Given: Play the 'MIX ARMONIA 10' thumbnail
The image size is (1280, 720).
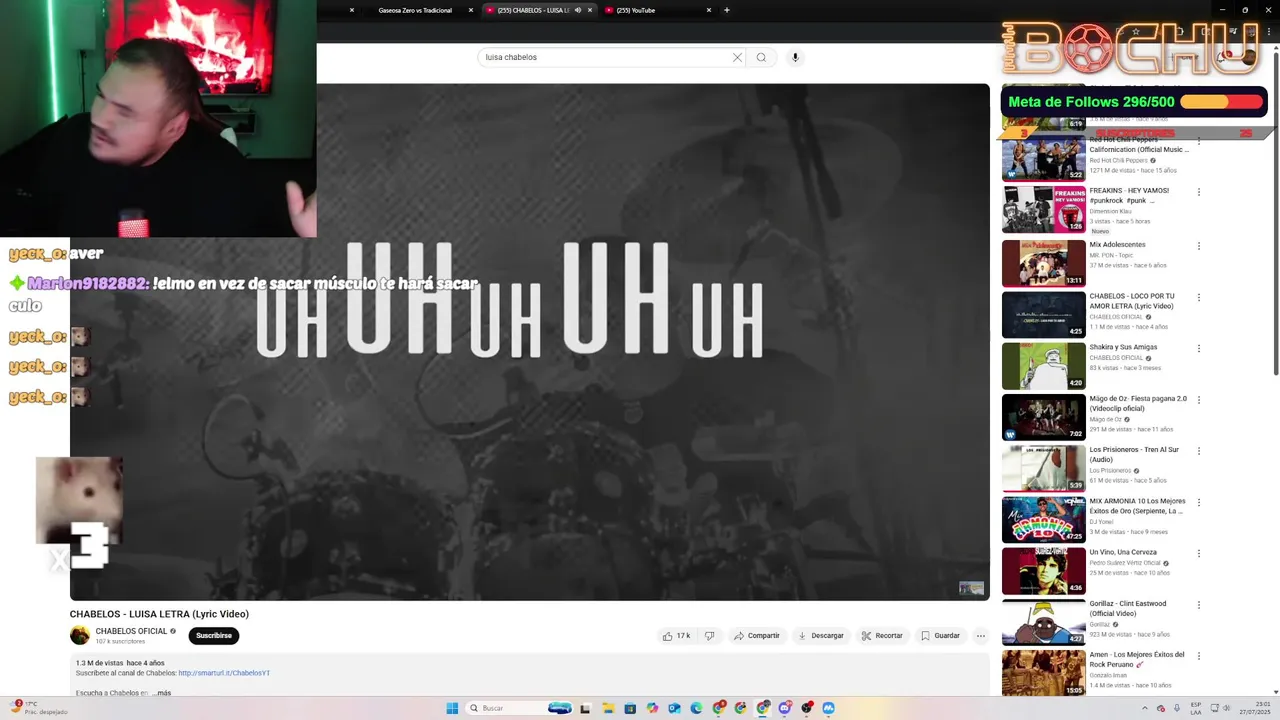Looking at the screenshot, I should [1043, 519].
